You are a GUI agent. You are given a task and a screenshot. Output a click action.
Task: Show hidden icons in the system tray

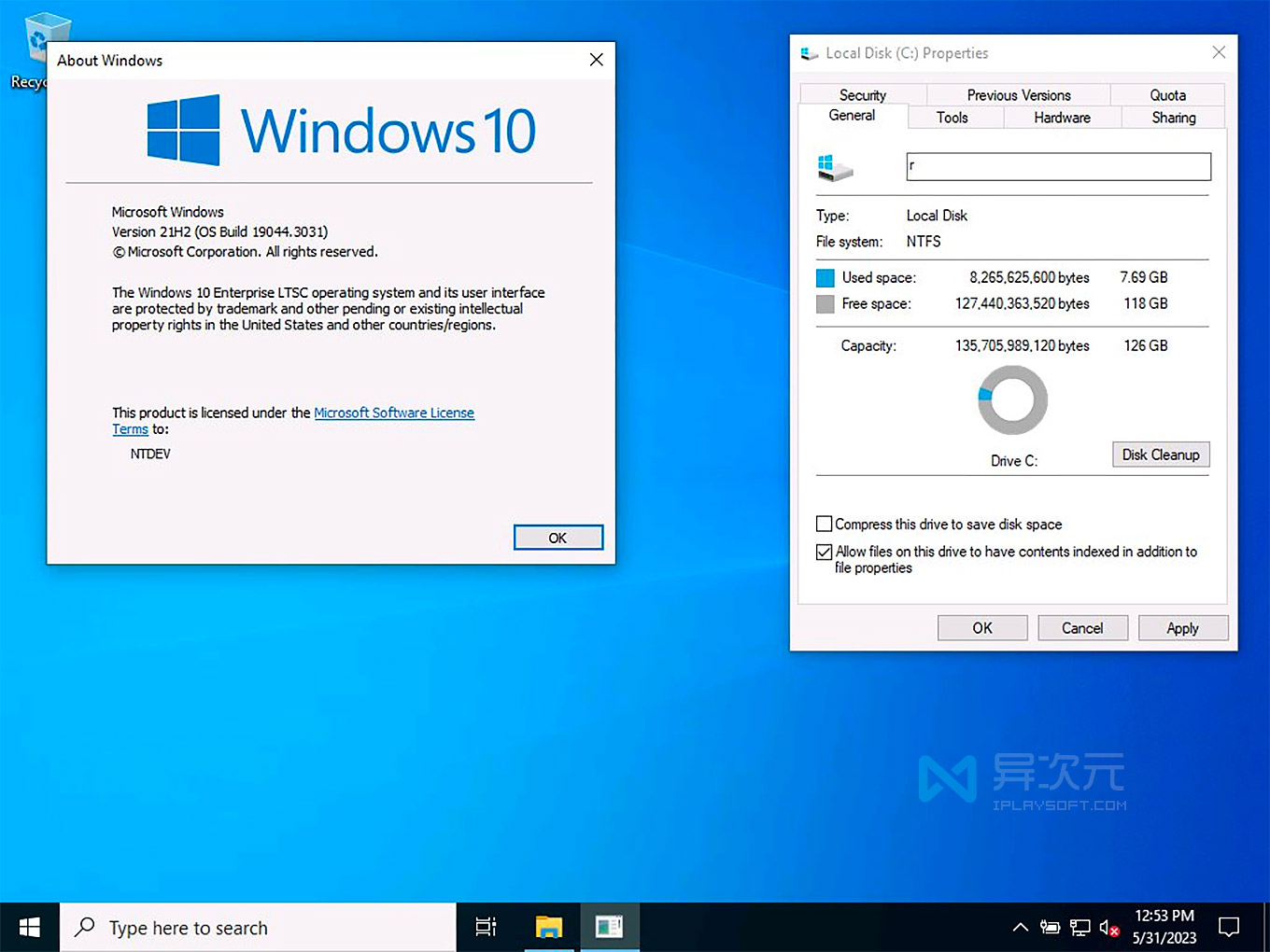[x=1020, y=927]
